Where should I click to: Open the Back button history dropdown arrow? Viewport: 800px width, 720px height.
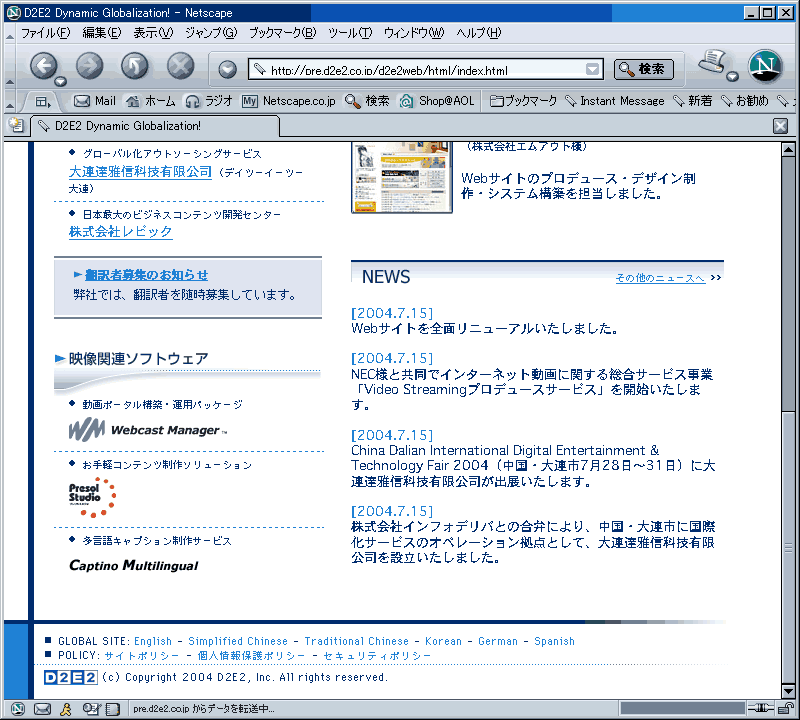click(61, 81)
